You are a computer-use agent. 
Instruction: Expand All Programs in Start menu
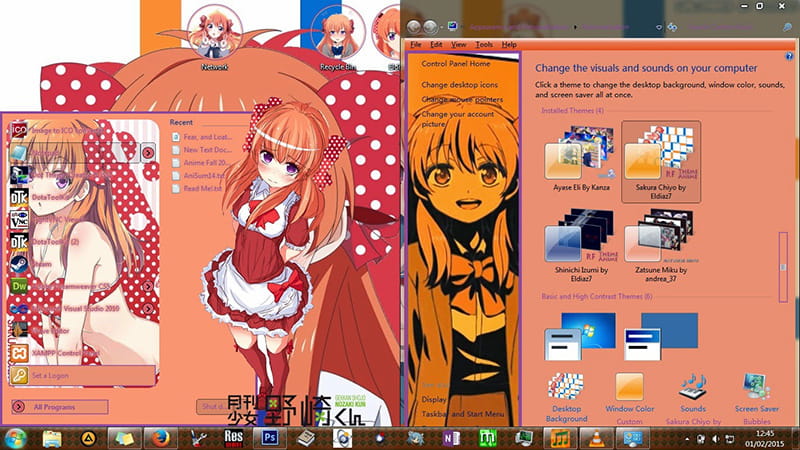[60, 407]
